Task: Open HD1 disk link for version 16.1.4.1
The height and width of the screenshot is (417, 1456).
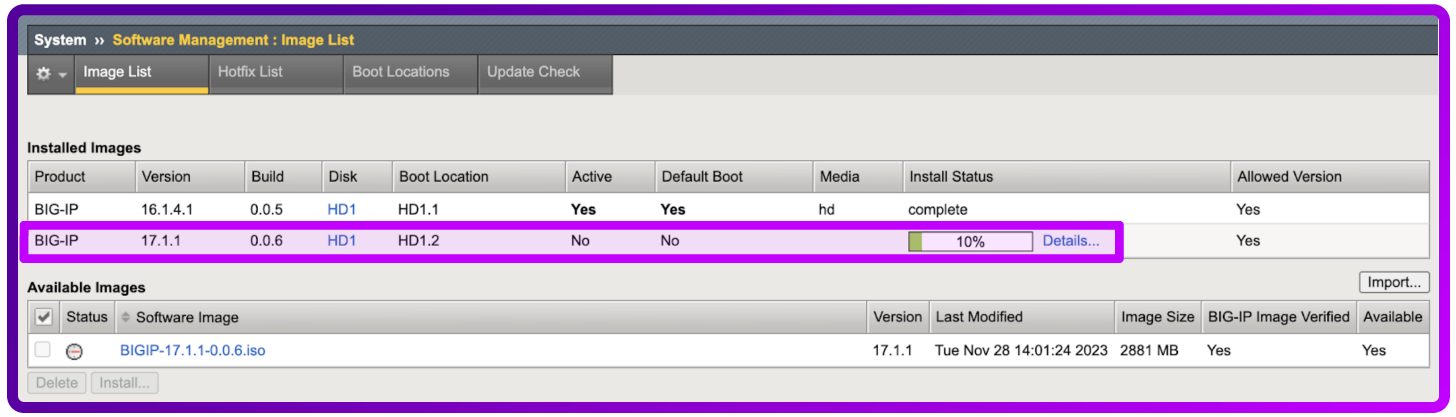Action: [x=342, y=210]
